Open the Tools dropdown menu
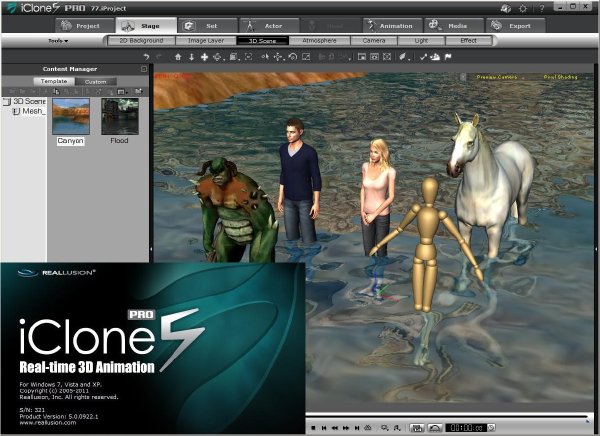 (58, 41)
